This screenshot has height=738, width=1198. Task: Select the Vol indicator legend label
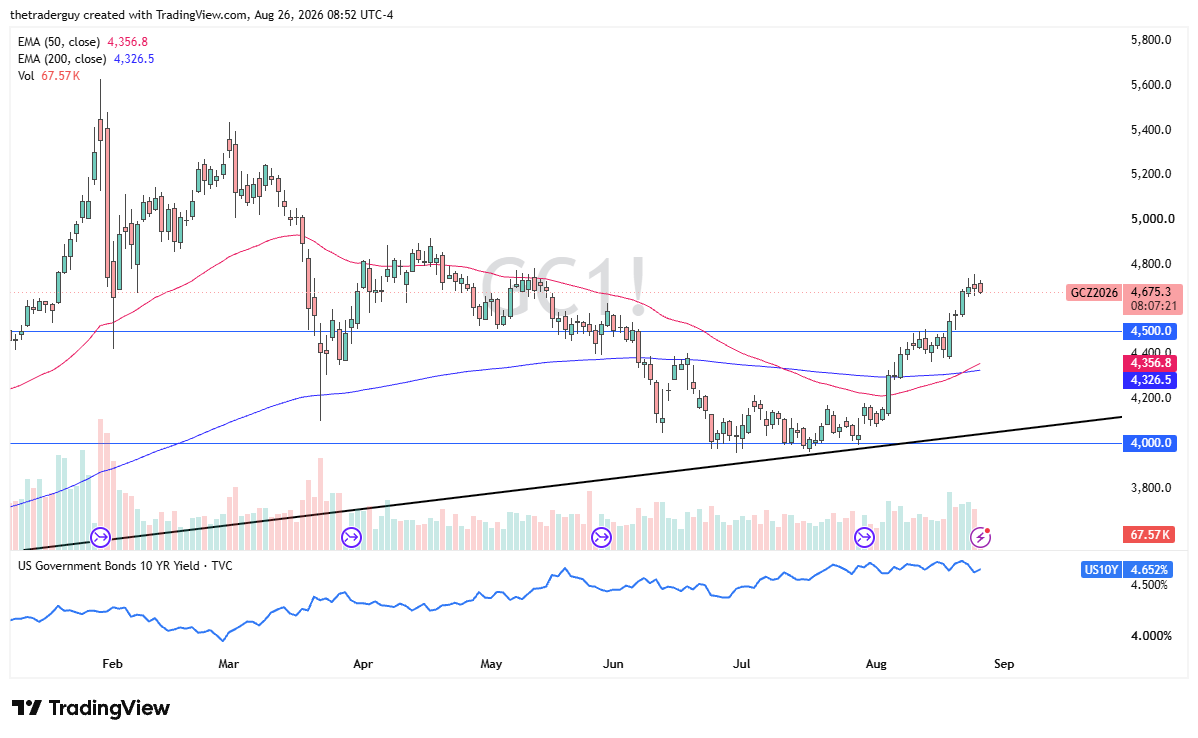[x=26, y=76]
